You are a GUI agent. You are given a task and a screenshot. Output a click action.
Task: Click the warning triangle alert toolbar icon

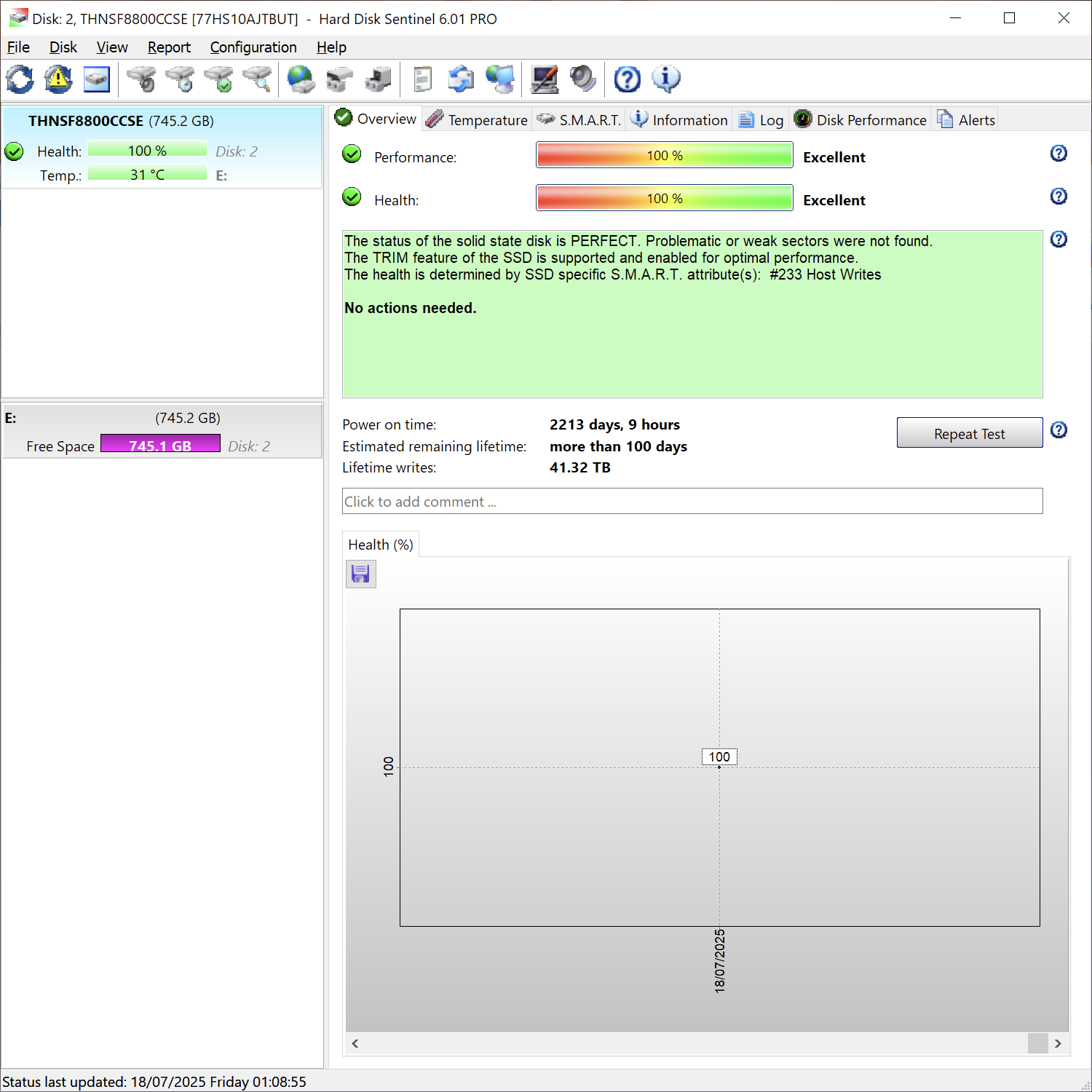tap(58, 79)
